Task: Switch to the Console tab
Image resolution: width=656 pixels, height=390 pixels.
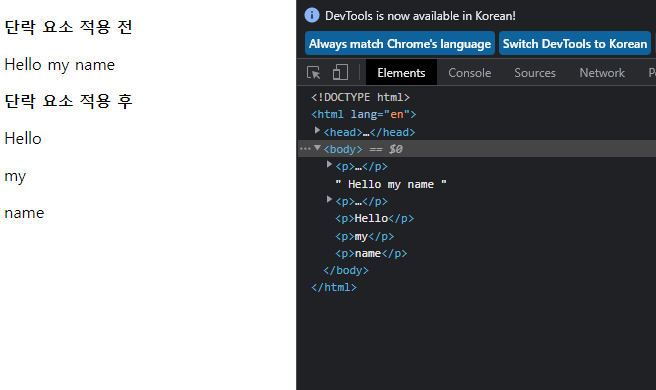Action: (x=469, y=73)
